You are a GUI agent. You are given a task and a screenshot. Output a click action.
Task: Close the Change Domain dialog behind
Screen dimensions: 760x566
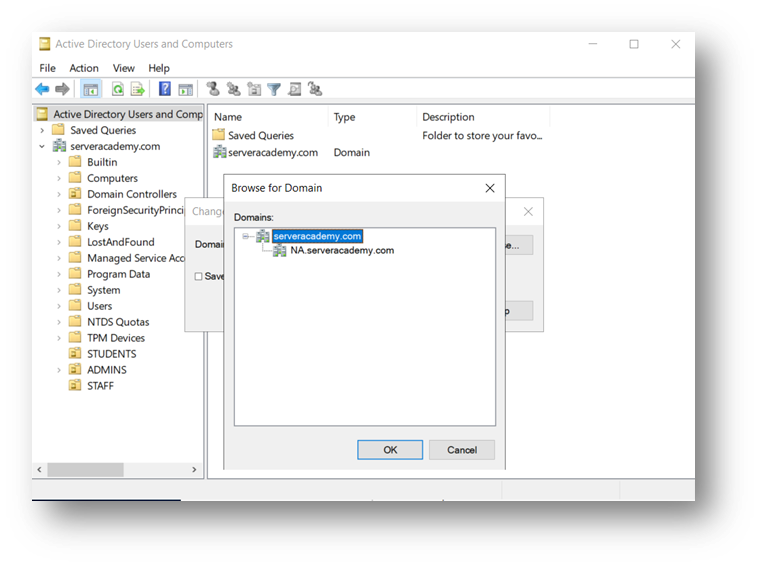pos(528,211)
